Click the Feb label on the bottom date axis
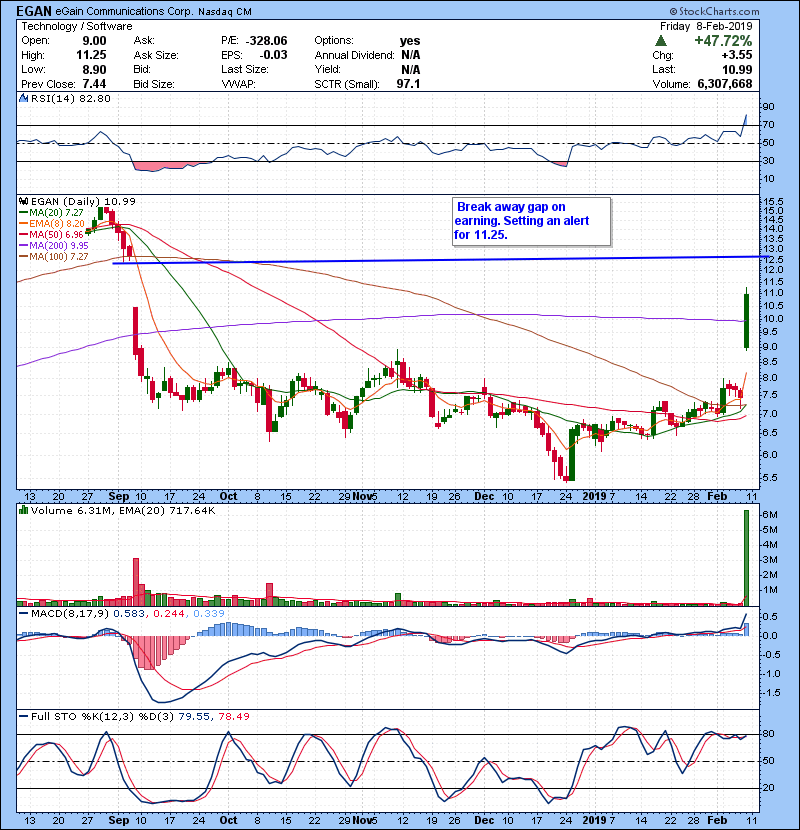 [x=717, y=820]
